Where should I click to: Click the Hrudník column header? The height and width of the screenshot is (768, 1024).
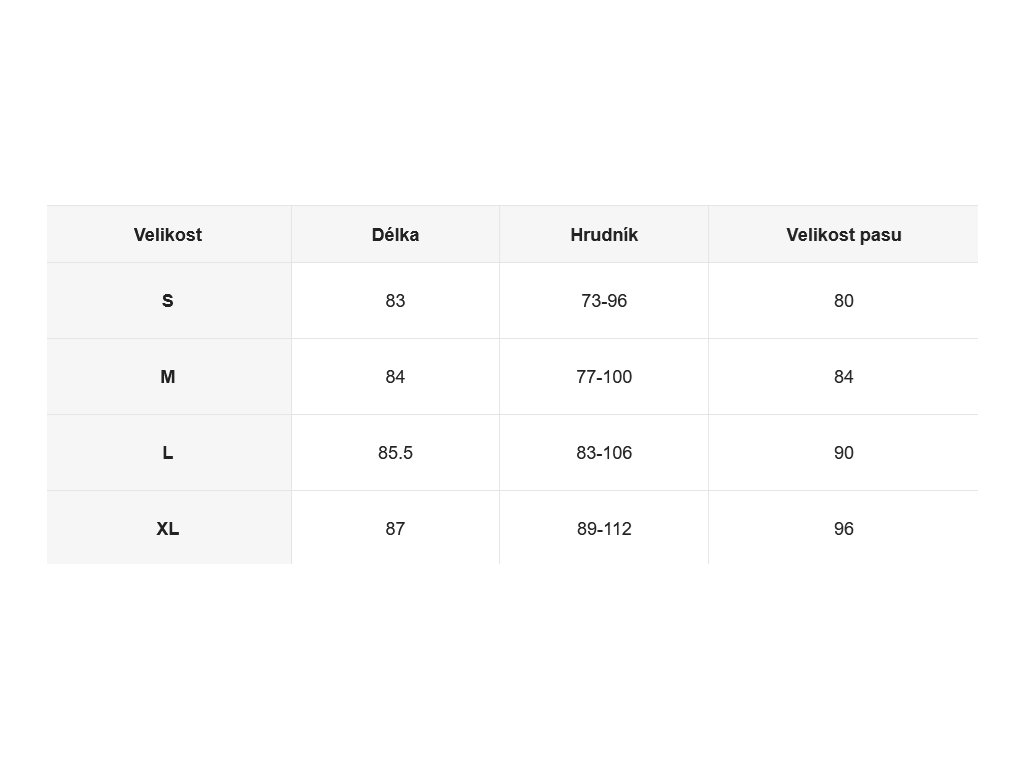[x=604, y=235]
